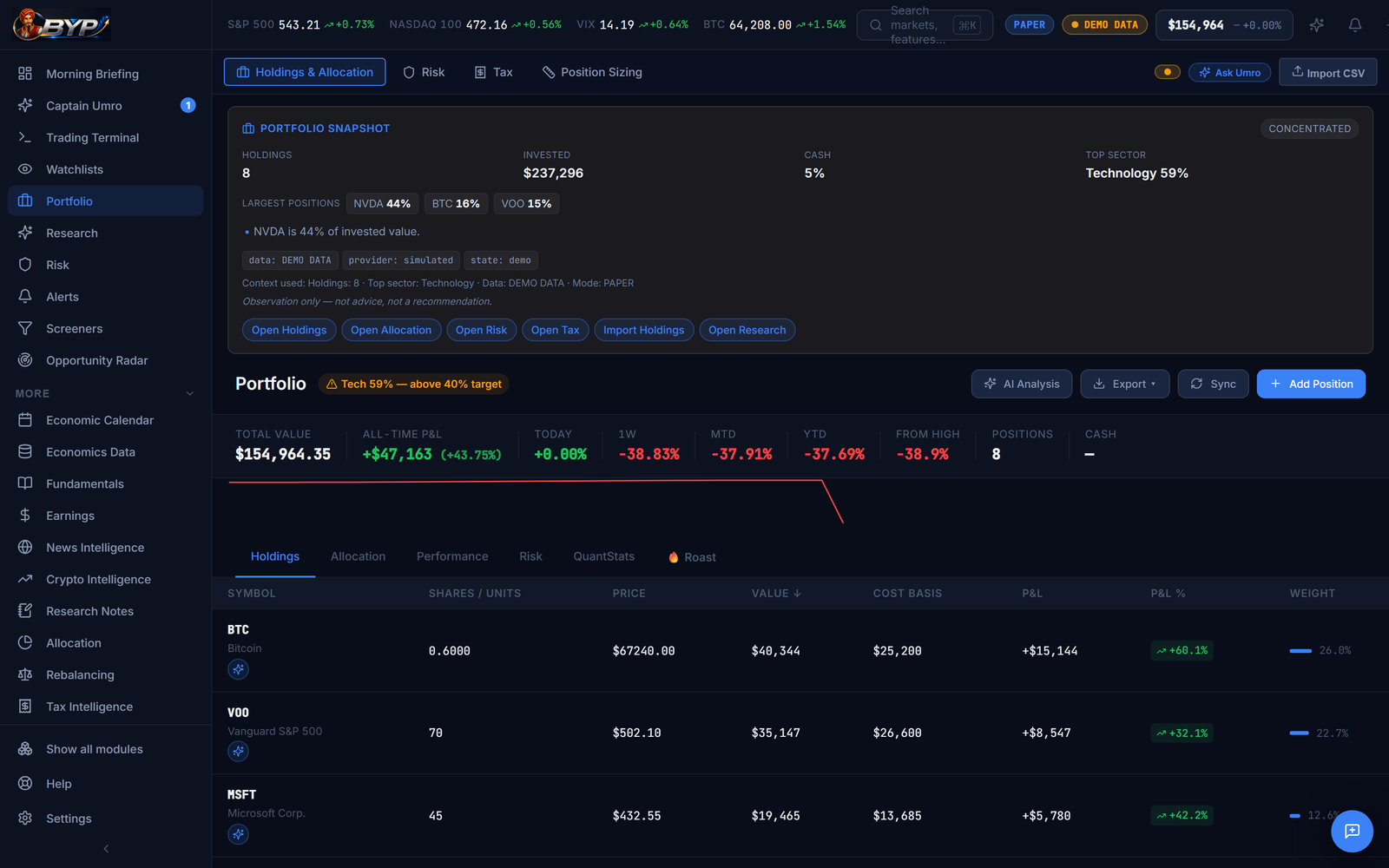Image resolution: width=1389 pixels, height=868 pixels.
Task: Click the AI sparkle icon under BTC
Action: [x=238, y=669]
